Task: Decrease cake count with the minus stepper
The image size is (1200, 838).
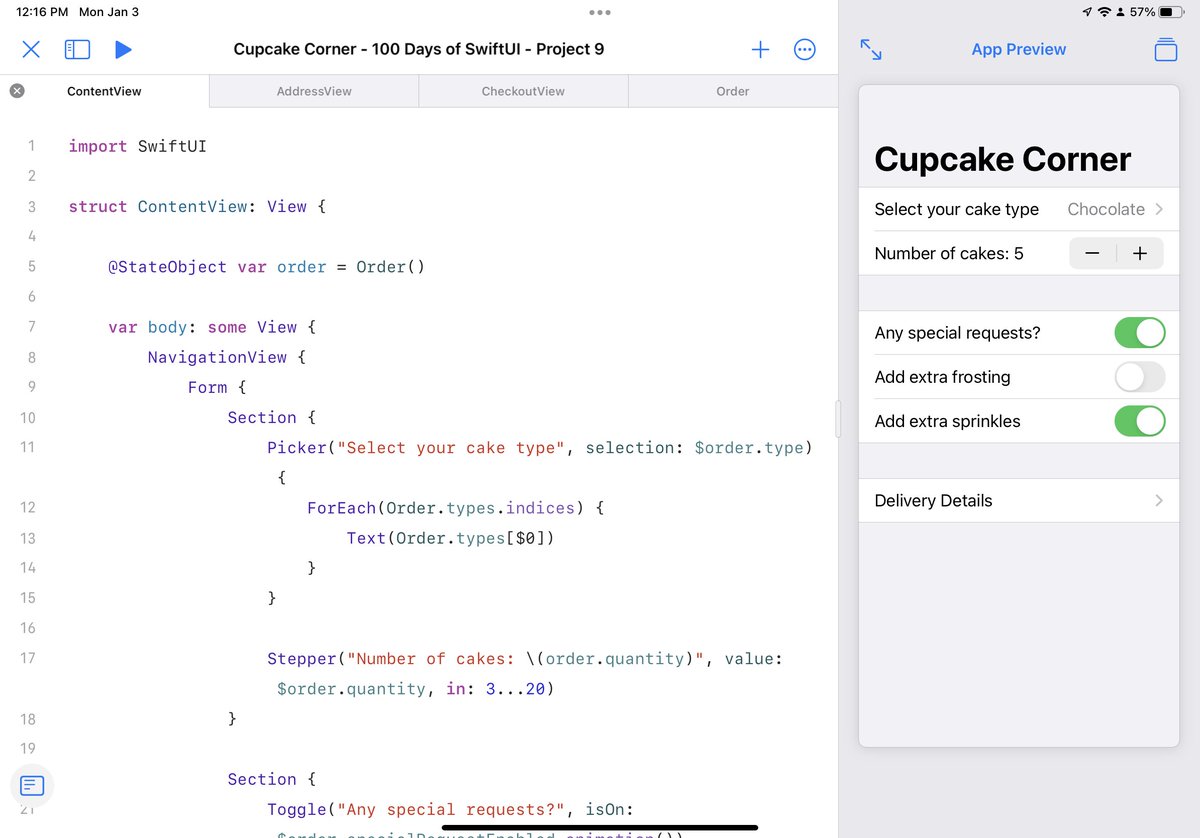Action: (1092, 253)
